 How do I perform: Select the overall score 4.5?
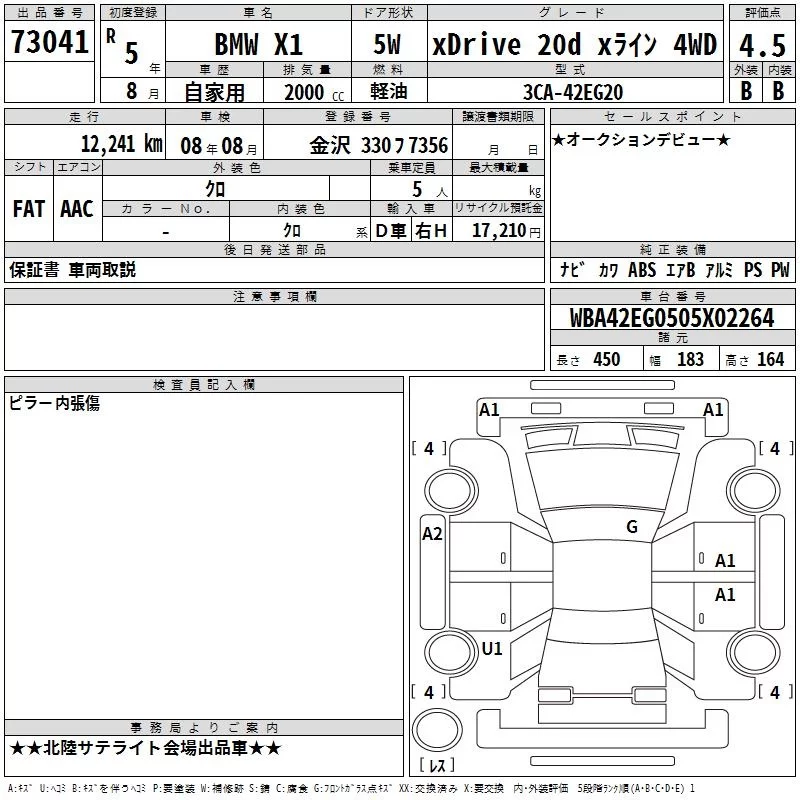762,45
